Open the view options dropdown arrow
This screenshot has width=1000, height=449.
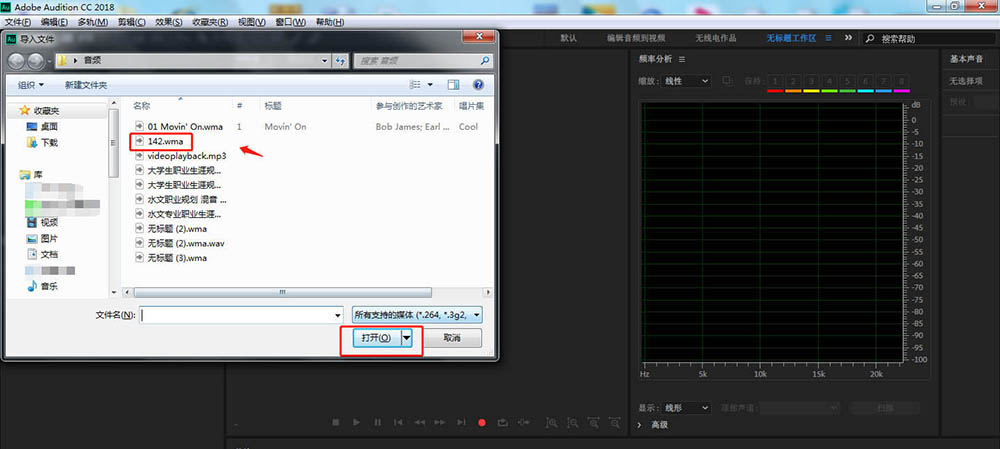click(430, 84)
